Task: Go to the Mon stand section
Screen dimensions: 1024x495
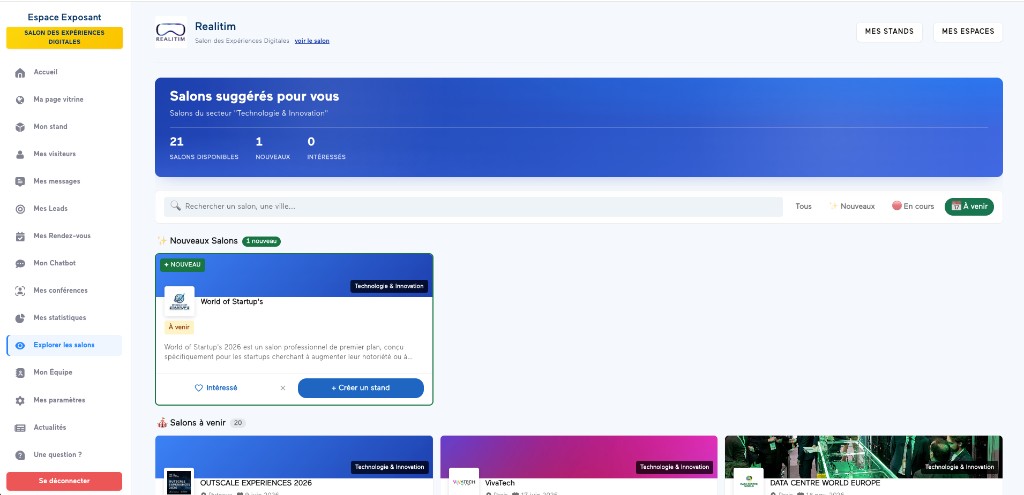Action: click(64, 127)
